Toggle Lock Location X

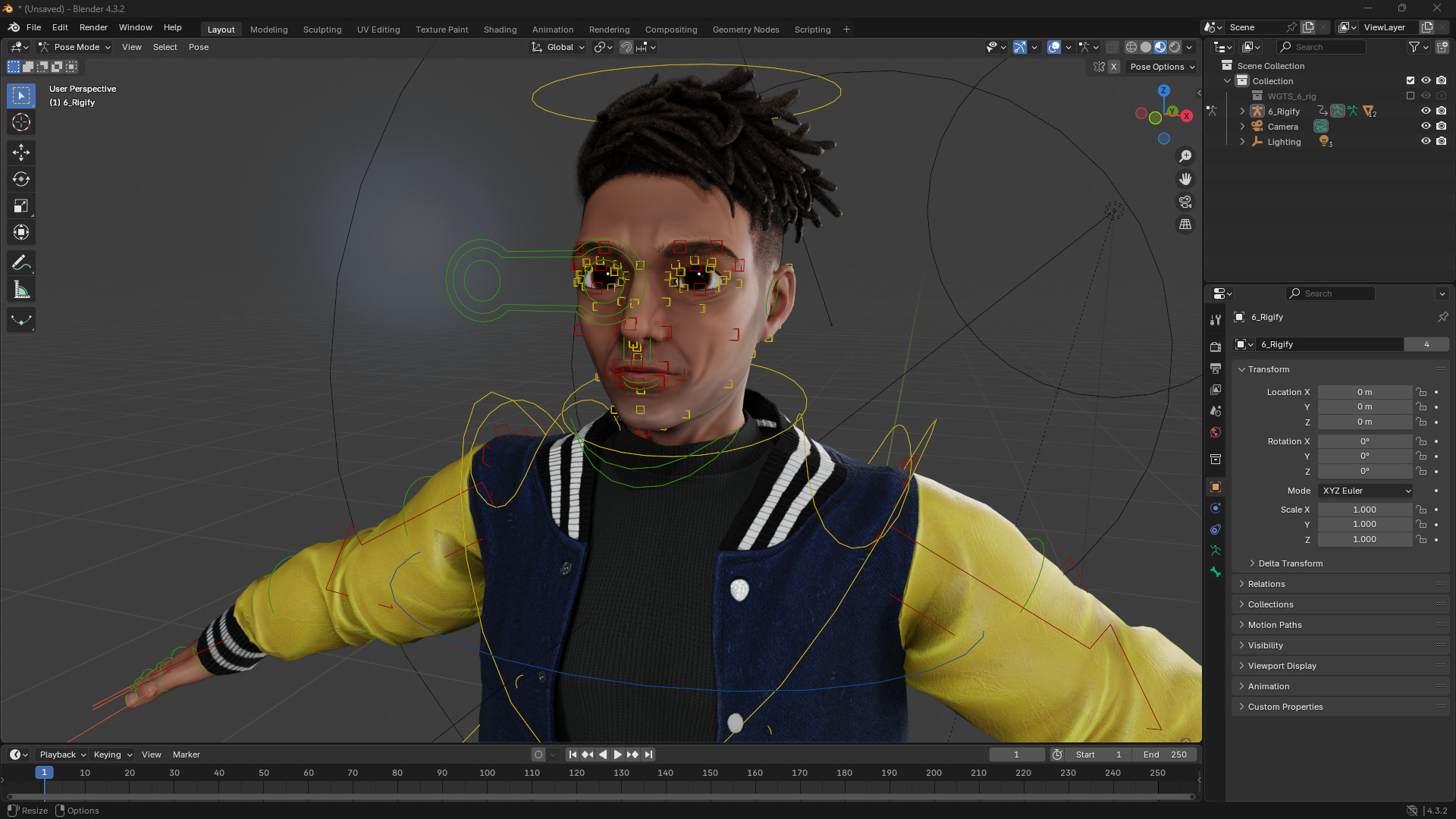click(x=1421, y=392)
